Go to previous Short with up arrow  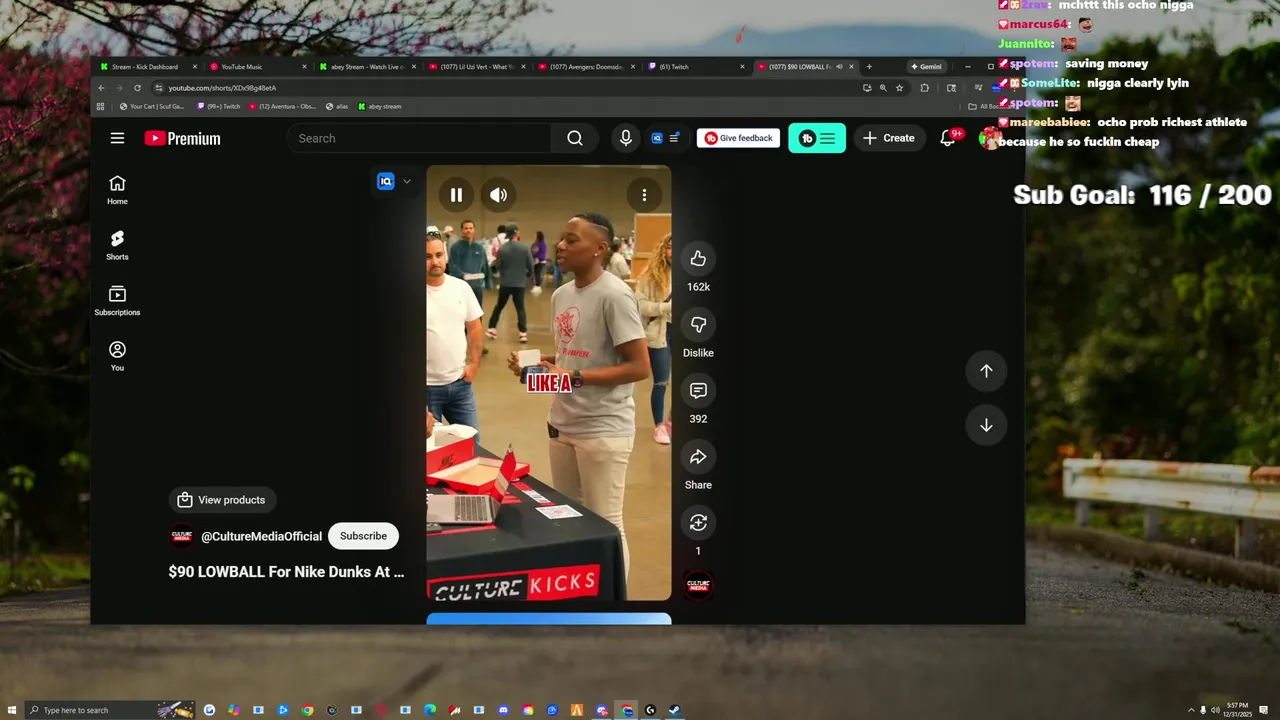click(986, 371)
